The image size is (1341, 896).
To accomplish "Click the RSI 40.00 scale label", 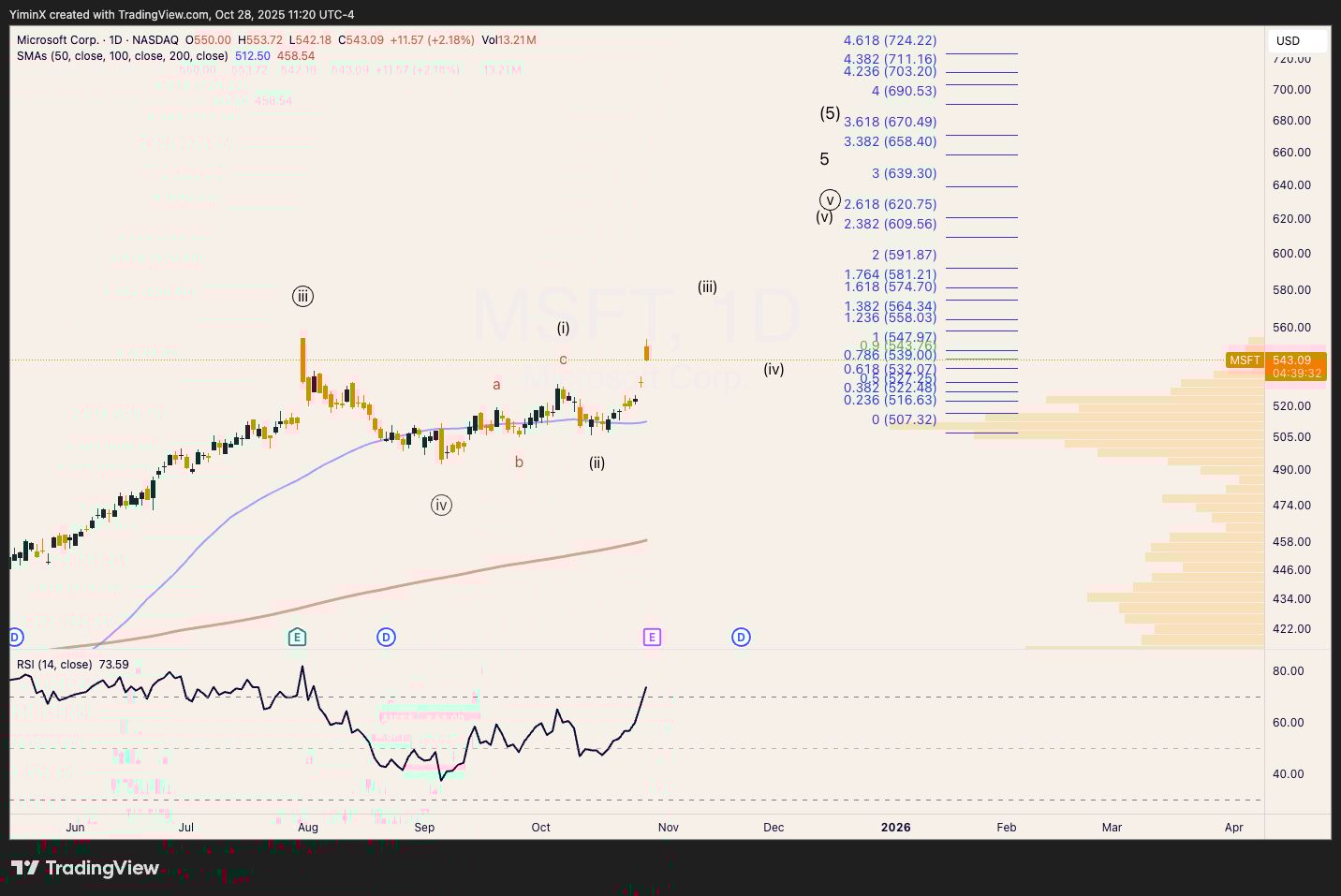I will [x=1289, y=774].
